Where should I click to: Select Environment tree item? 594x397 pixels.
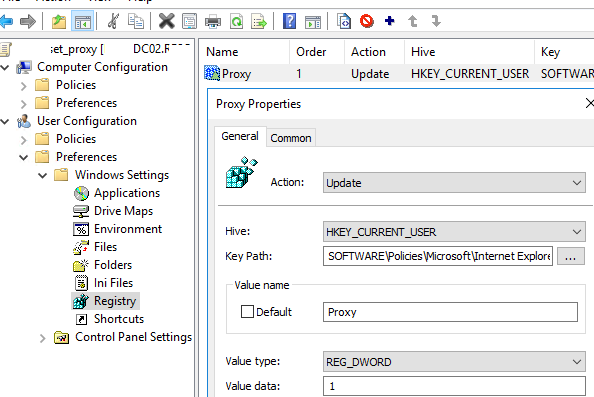click(x=128, y=229)
